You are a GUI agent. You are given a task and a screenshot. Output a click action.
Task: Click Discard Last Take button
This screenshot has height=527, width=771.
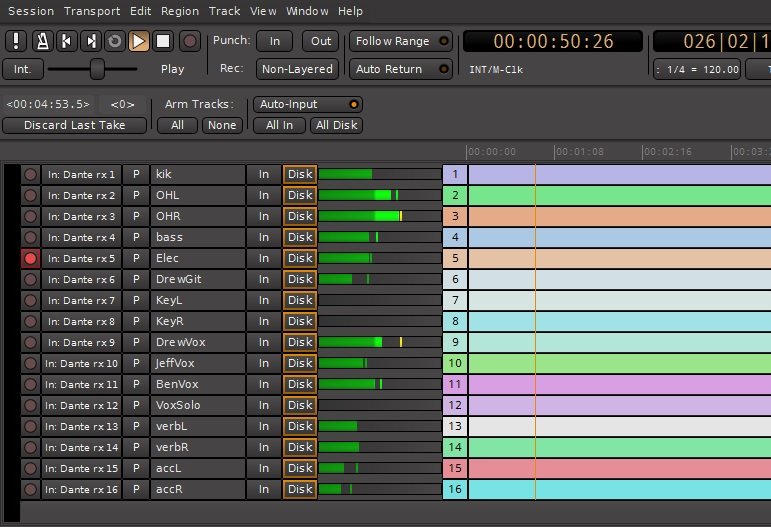click(x=74, y=125)
